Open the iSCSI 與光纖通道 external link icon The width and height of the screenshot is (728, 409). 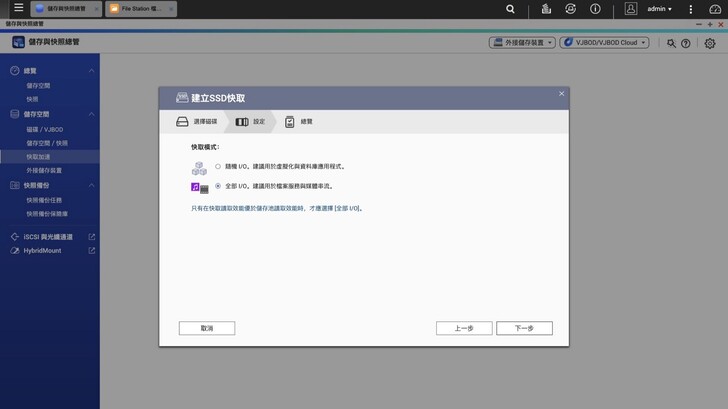92,237
